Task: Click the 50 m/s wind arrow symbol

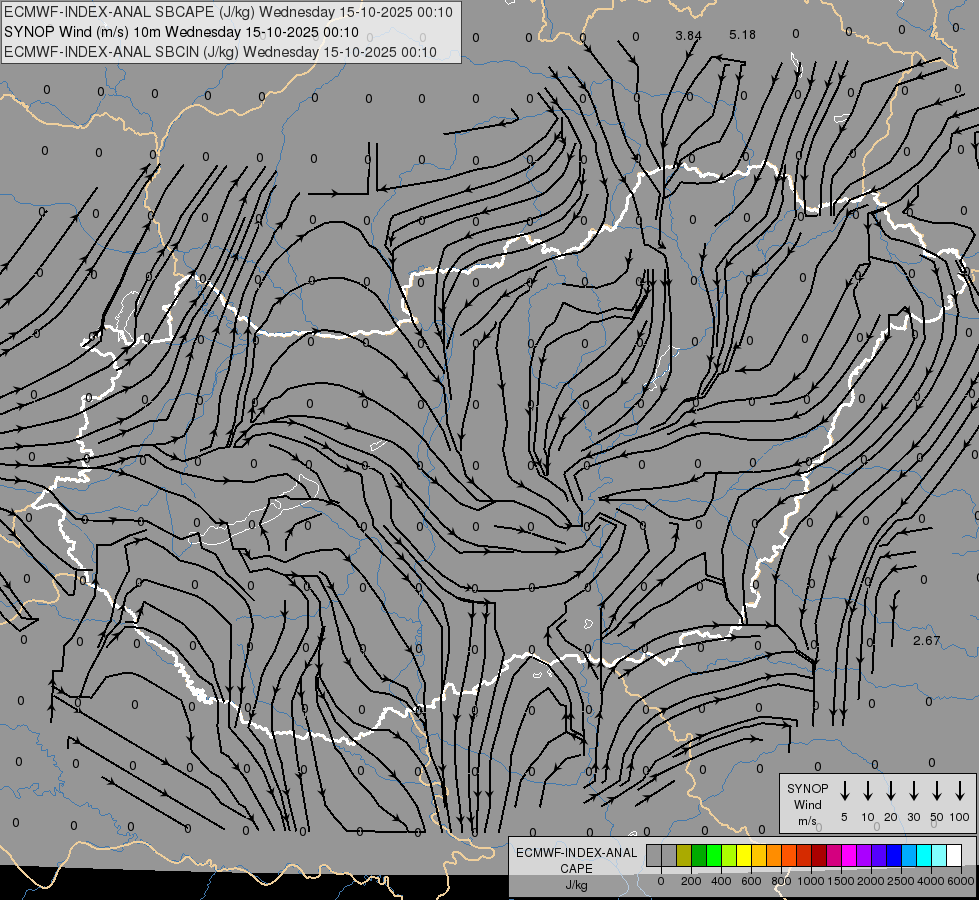Action: click(937, 791)
